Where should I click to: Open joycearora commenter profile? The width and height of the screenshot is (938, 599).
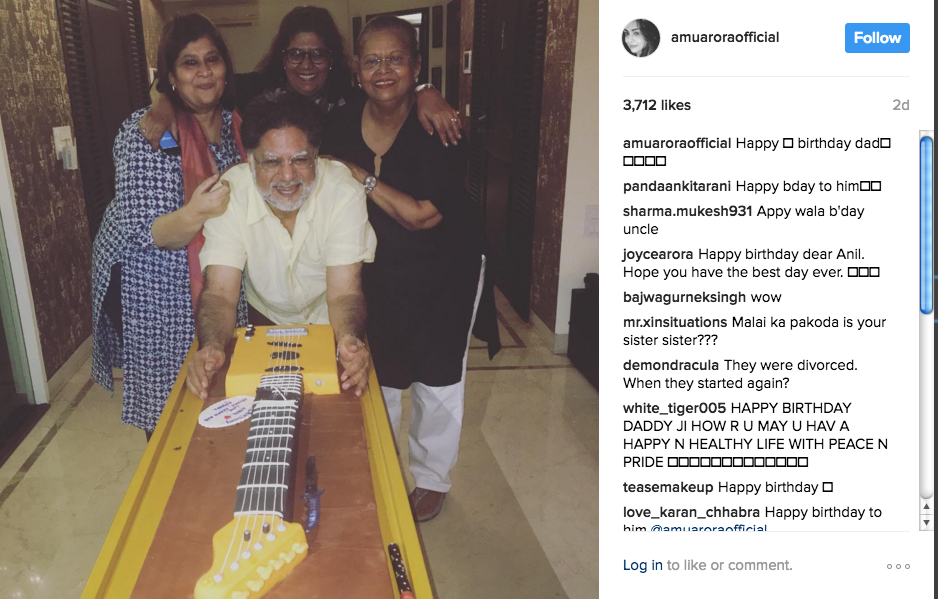(657, 254)
